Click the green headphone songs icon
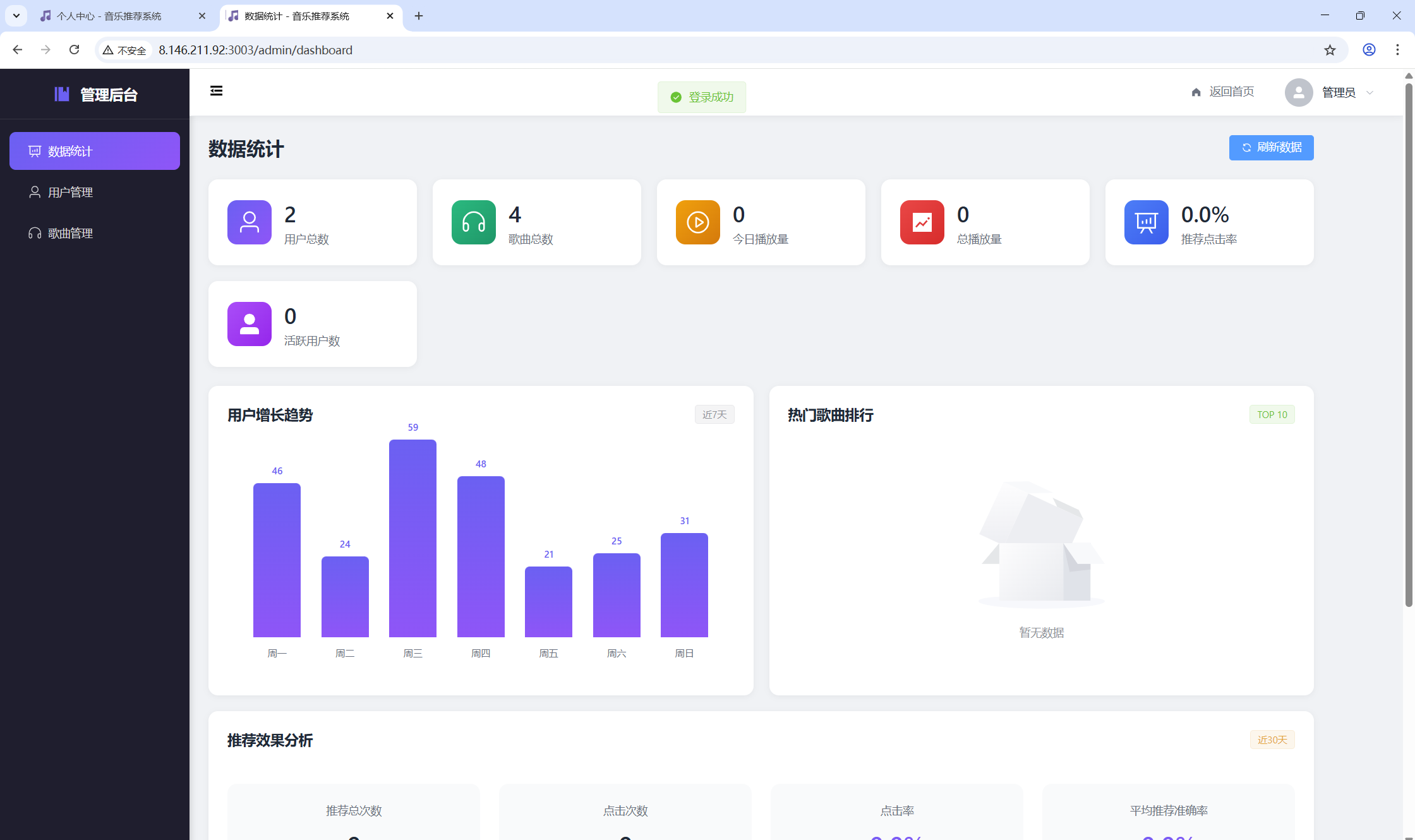 tap(474, 222)
